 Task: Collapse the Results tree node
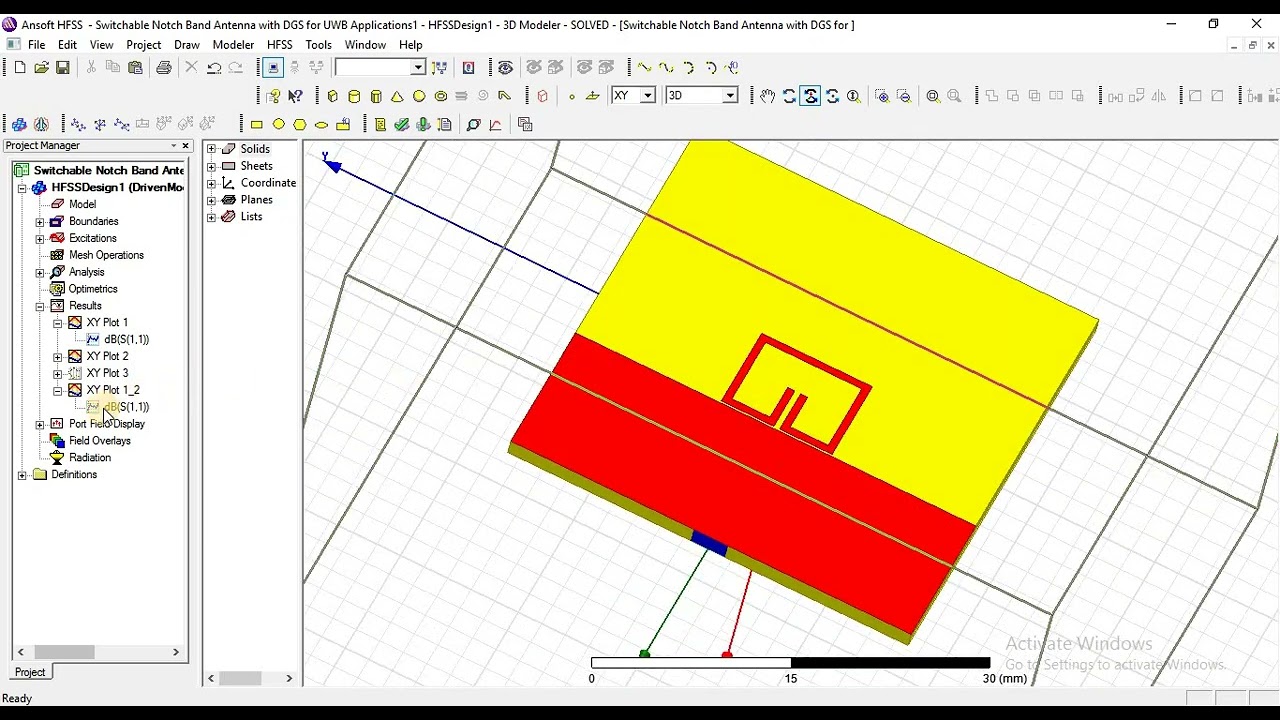pos(40,306)
